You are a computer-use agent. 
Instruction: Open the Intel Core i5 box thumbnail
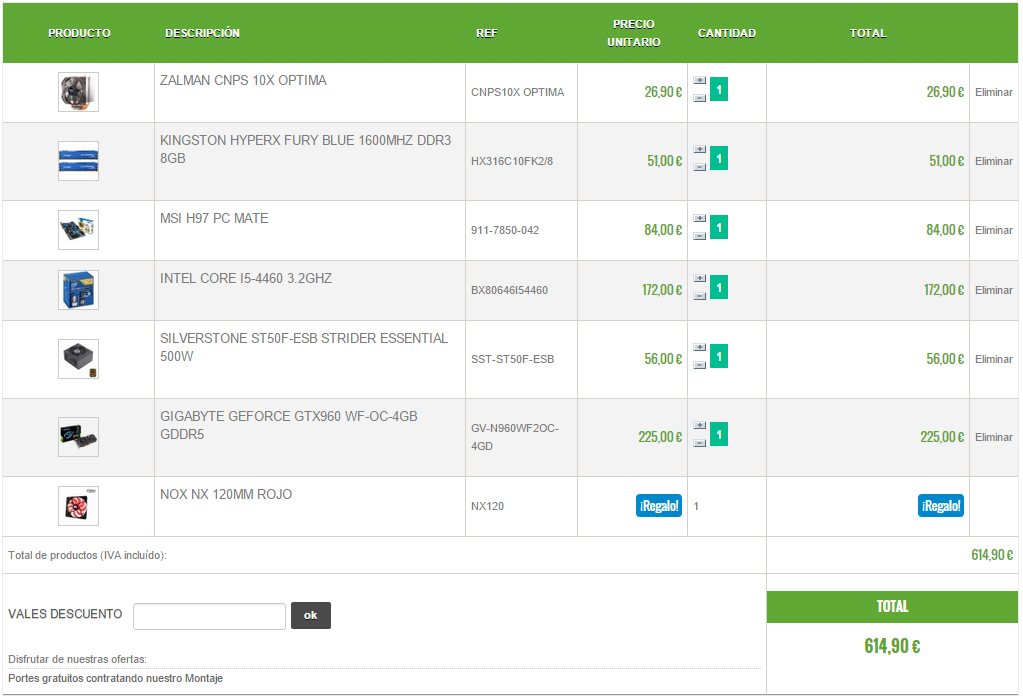click(x=78, y=290)
